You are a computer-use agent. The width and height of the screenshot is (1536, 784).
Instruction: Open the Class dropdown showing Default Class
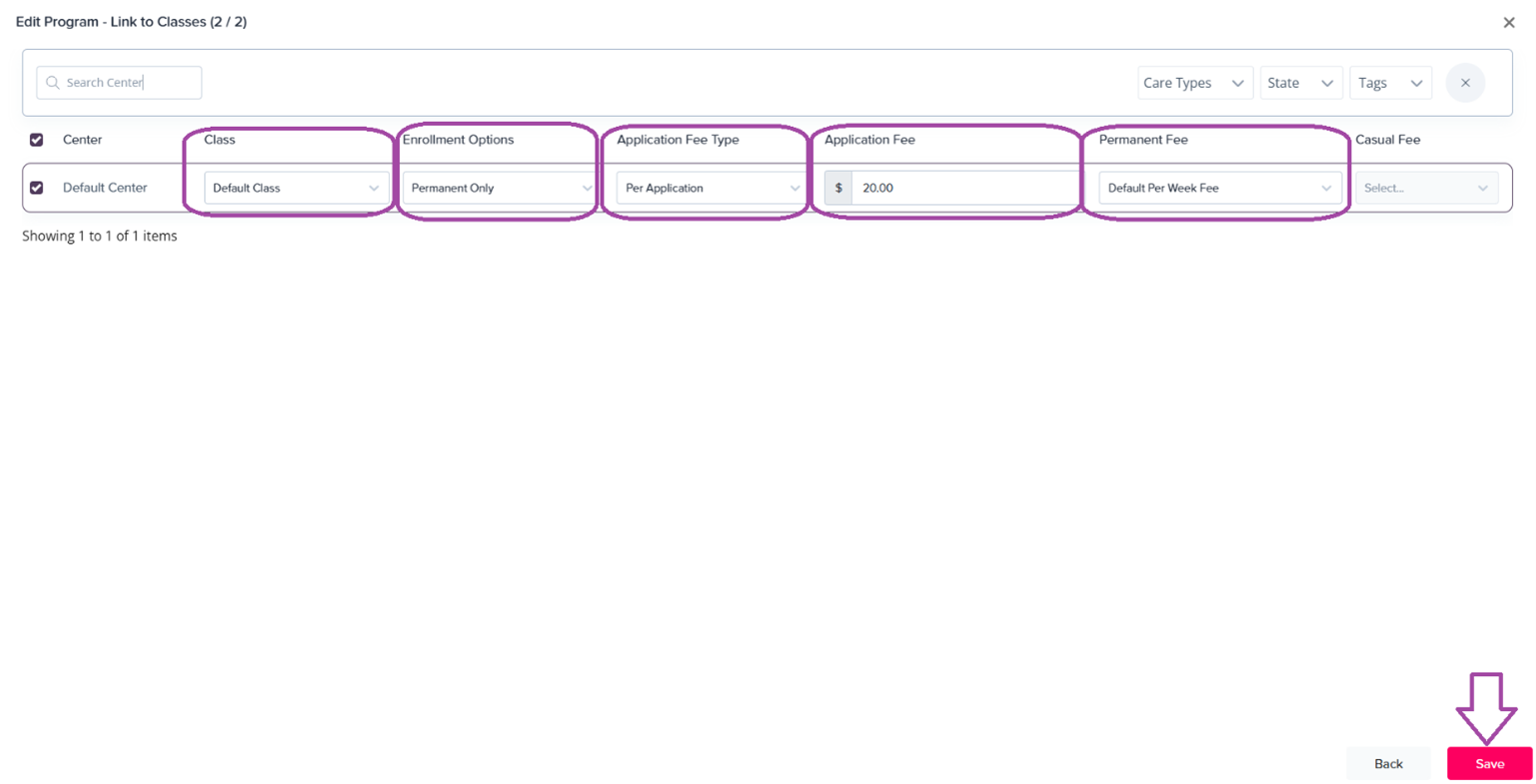tap(295, 187)
